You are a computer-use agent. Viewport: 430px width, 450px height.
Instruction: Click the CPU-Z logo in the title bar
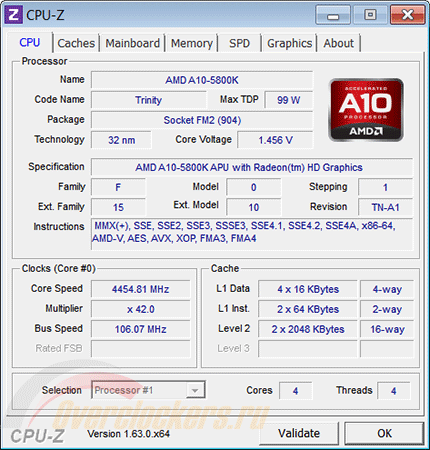(14, 15)
